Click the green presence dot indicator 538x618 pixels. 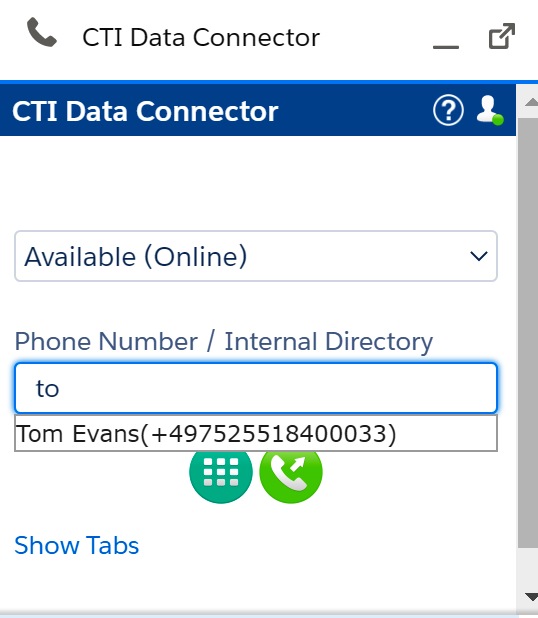click(x=498, y=120)
